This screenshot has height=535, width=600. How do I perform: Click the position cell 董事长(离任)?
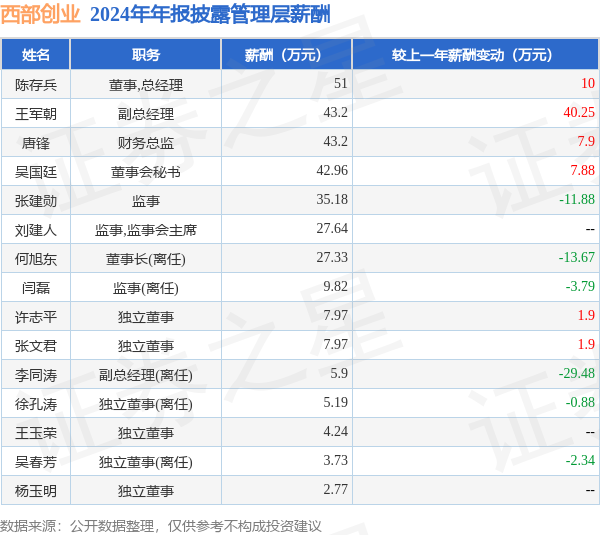[146, 259]
